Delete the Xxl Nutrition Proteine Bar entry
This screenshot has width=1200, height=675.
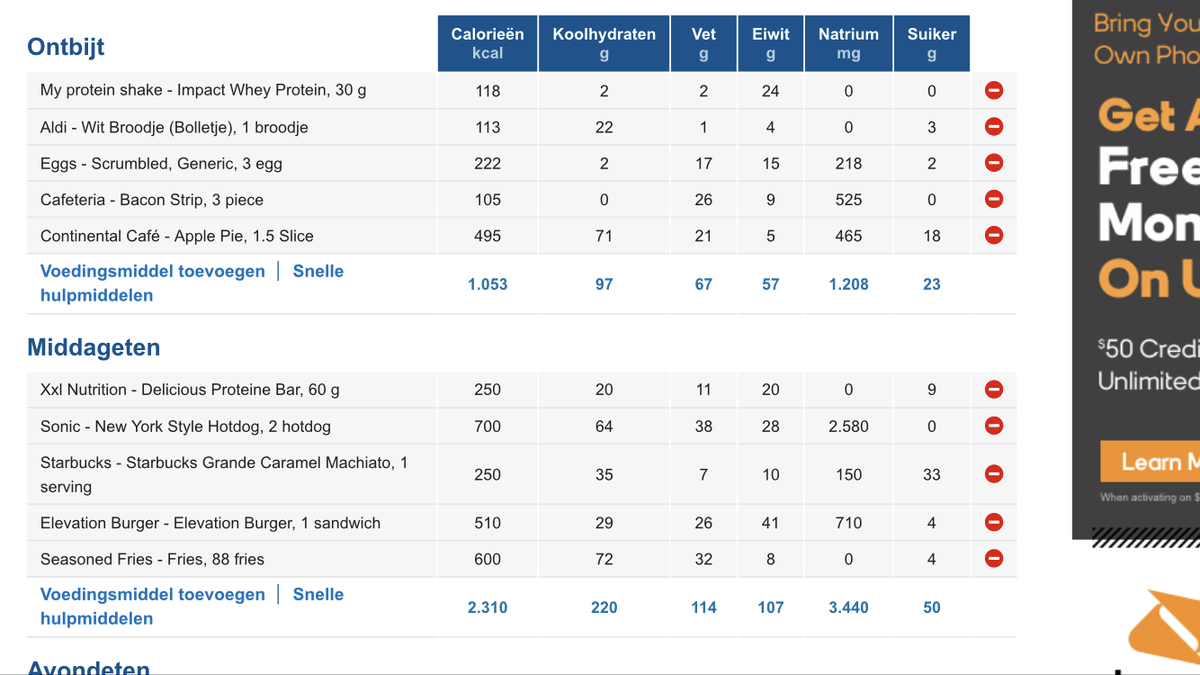click(x=994, y=389)
